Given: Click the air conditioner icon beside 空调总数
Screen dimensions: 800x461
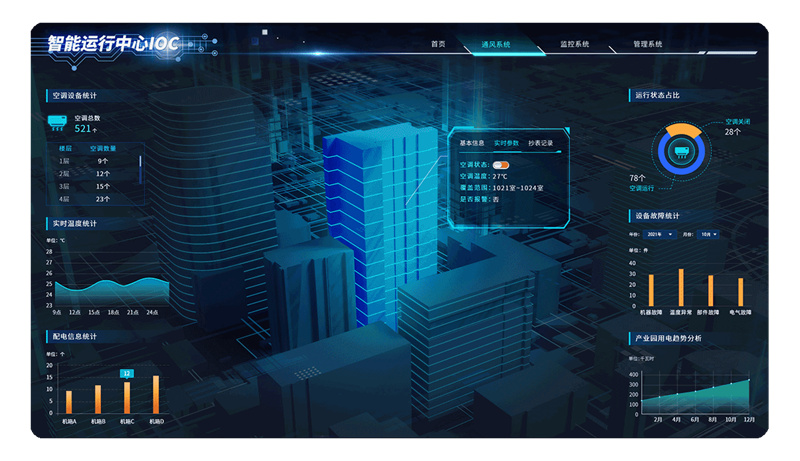Looking at the screenshot, I should 58,123.
